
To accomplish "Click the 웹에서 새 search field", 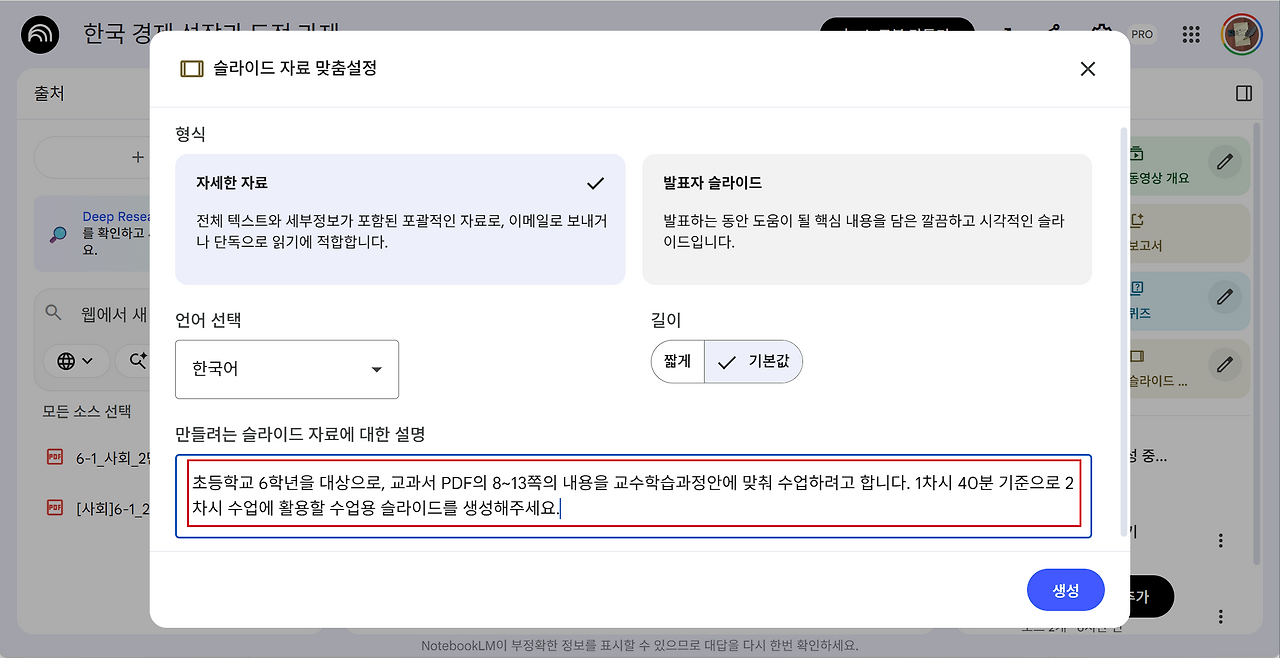I will pyautogui.click(x=114, y=314).
